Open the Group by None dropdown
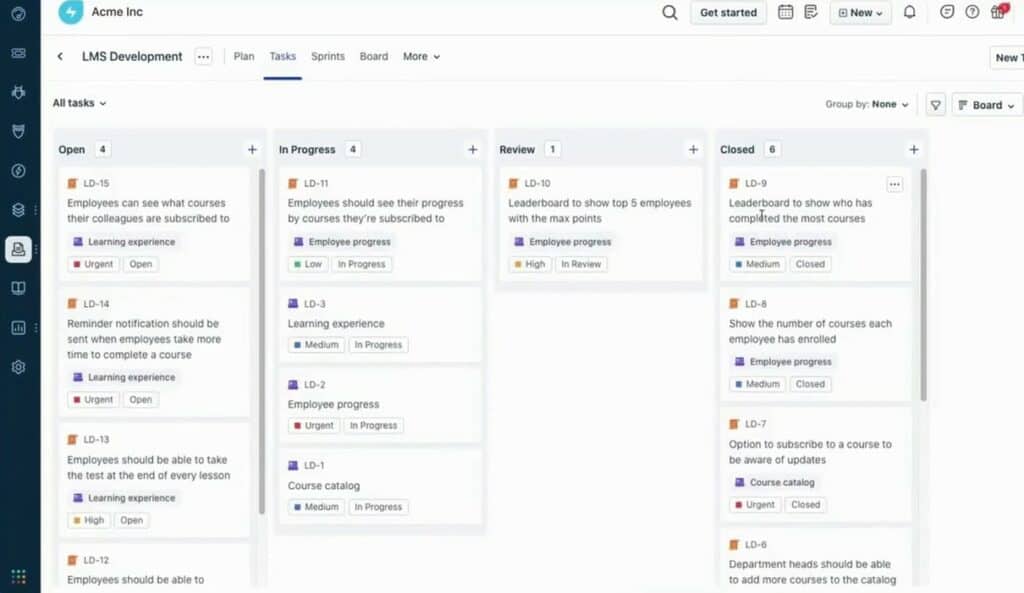This screenshot has width=1024, height=593. pyautogui.click(x=867, y=104)
